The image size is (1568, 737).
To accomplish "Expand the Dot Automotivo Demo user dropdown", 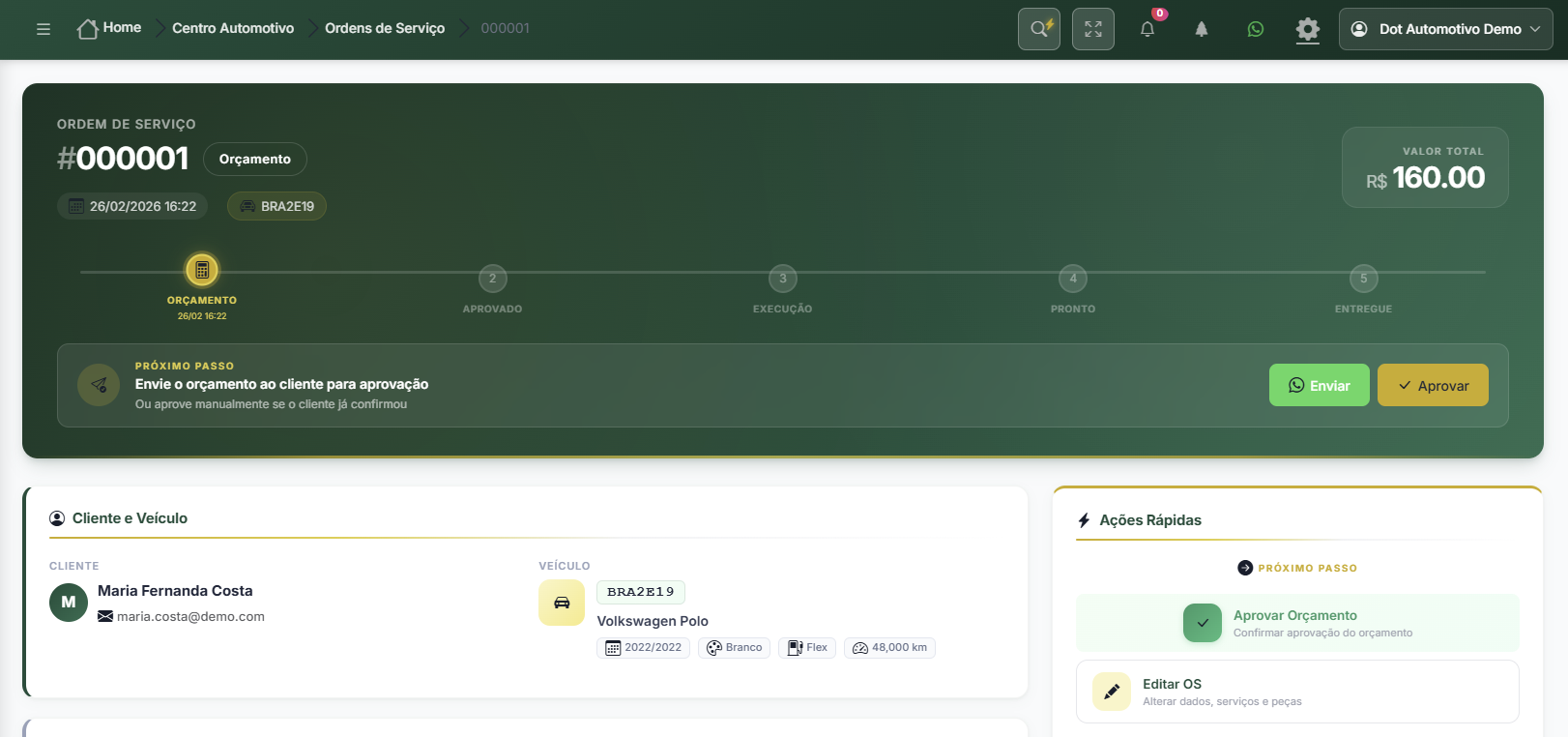I will (x=1445, y=29).
